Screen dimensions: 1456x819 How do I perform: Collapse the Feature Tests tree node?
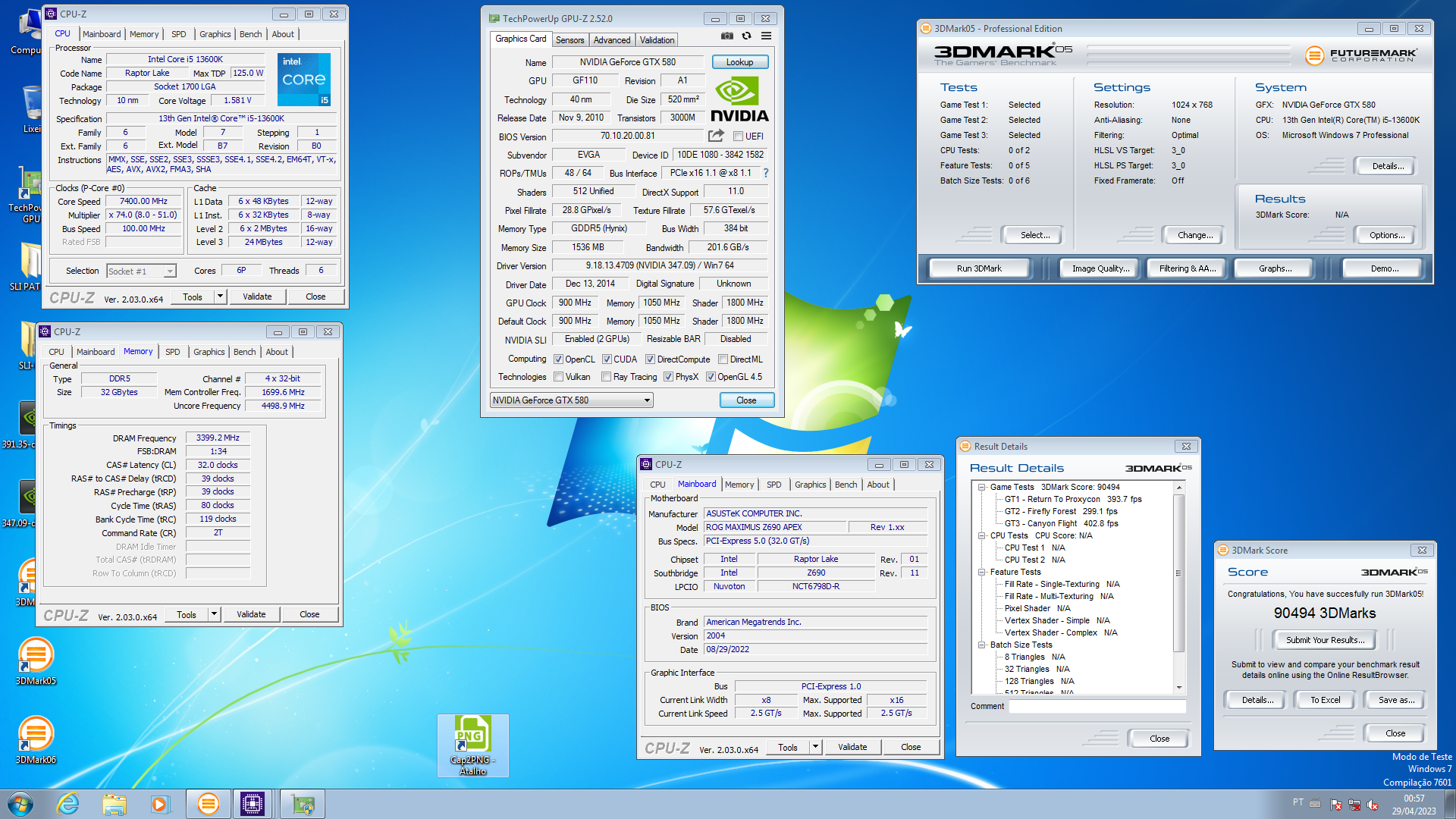point(981,573)
